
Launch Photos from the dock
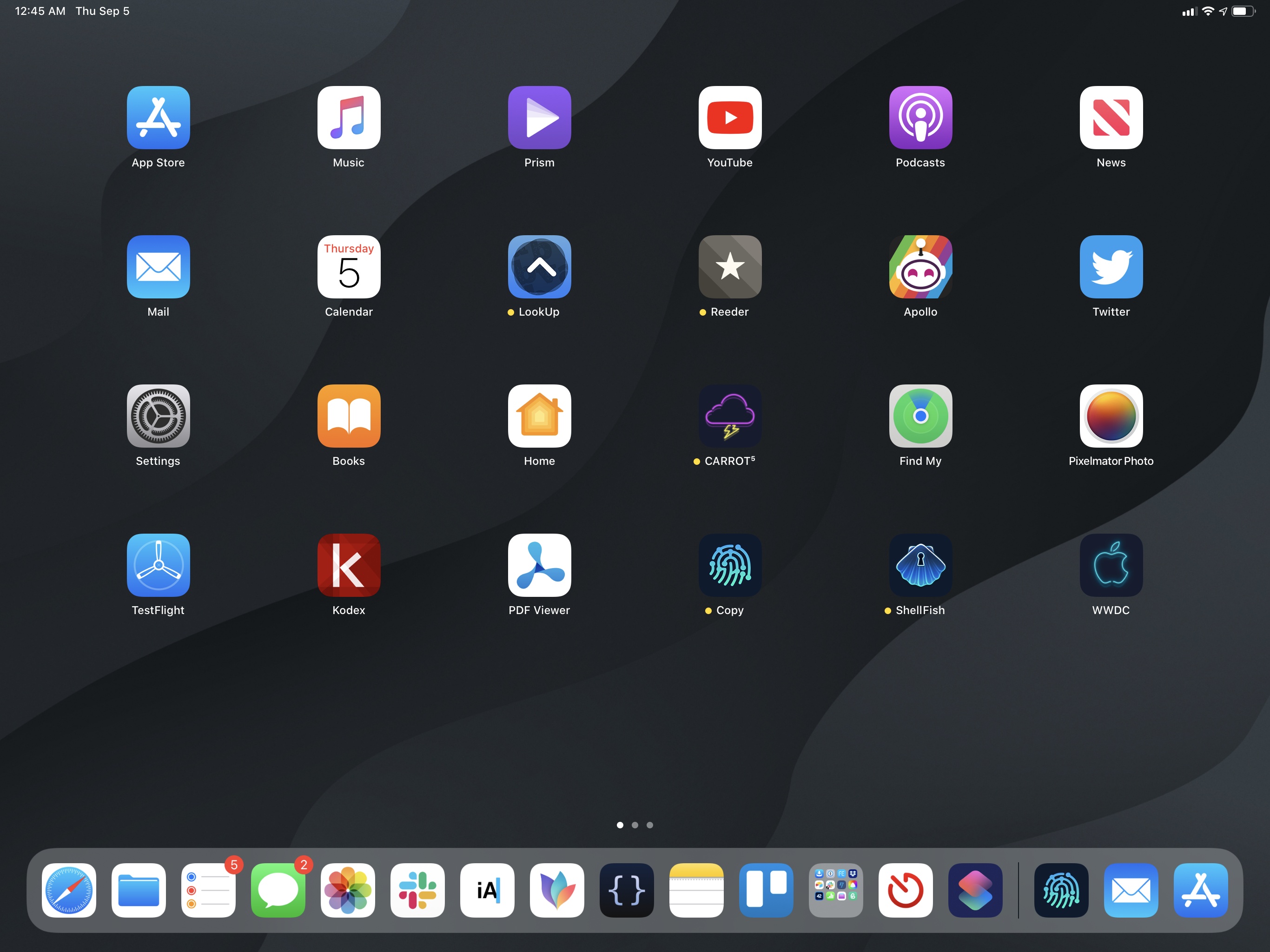pos(348,891)
